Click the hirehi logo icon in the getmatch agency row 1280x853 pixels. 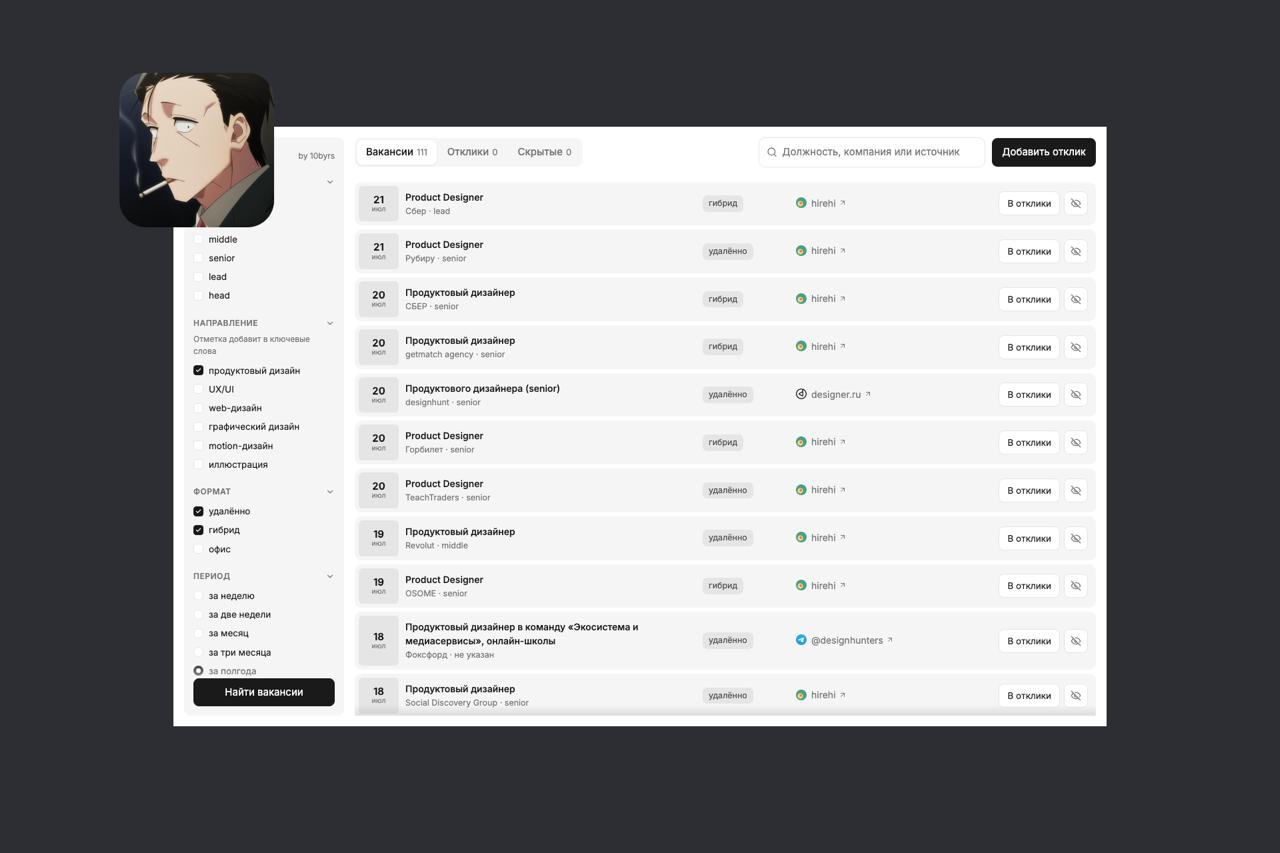pos(801,346)
